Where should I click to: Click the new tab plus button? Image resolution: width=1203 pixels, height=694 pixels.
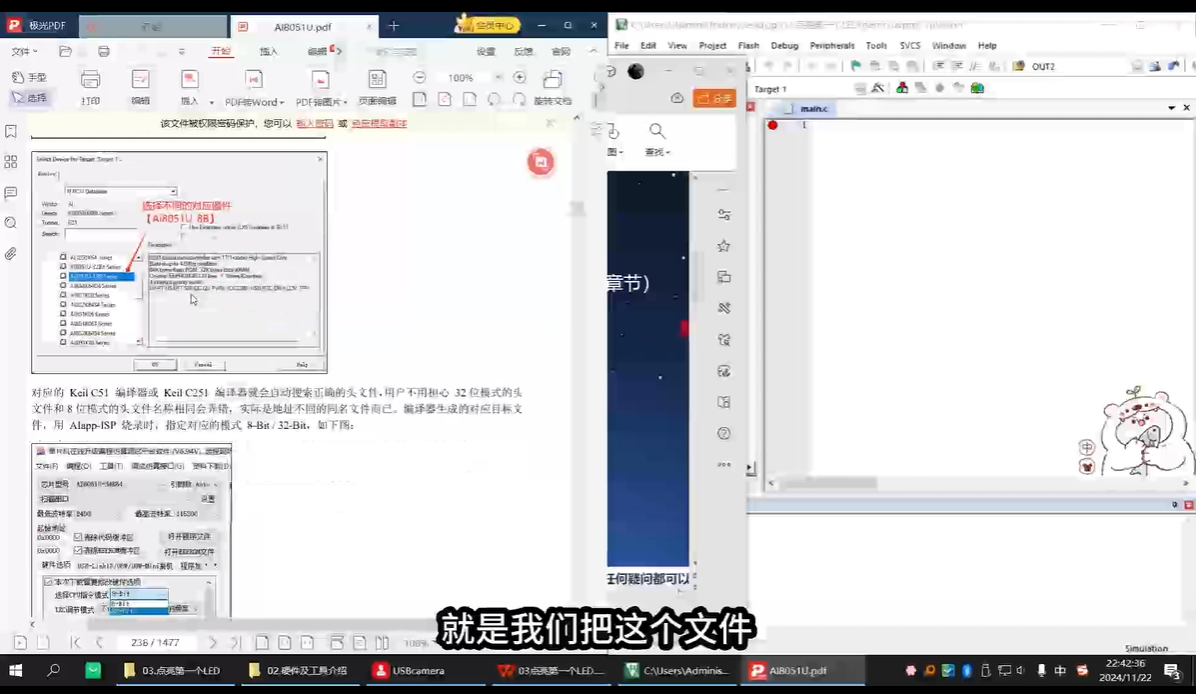[394, 26]
